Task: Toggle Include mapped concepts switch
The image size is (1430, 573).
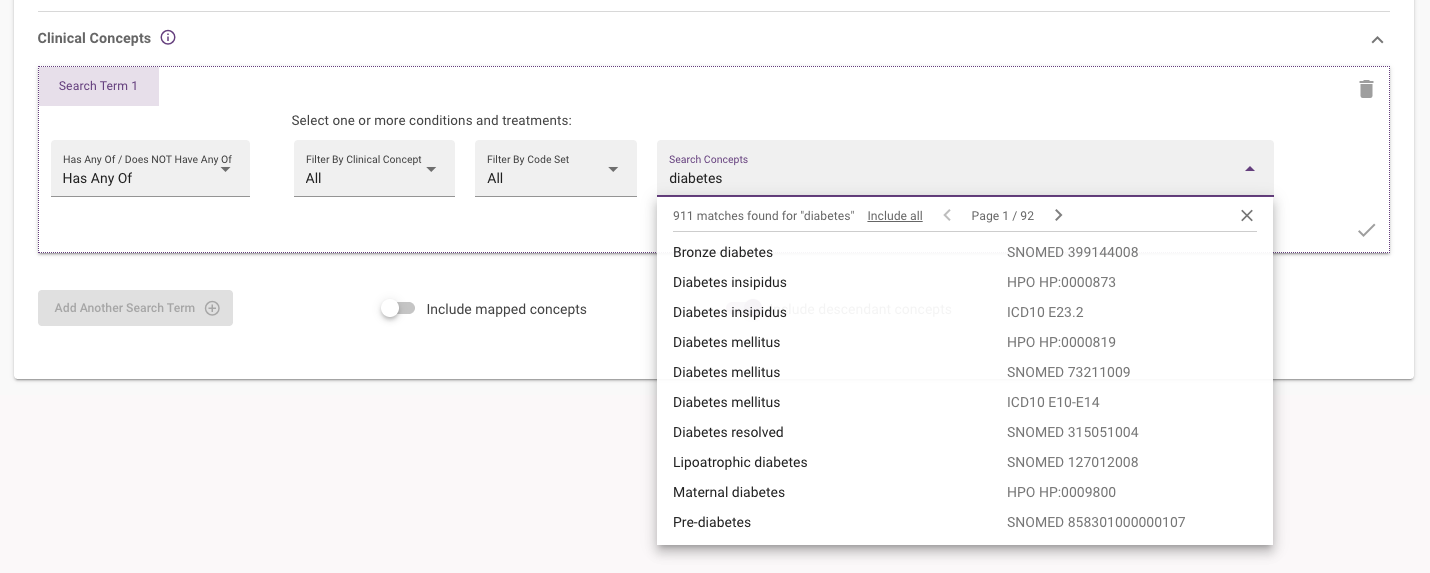Action: 398,309
